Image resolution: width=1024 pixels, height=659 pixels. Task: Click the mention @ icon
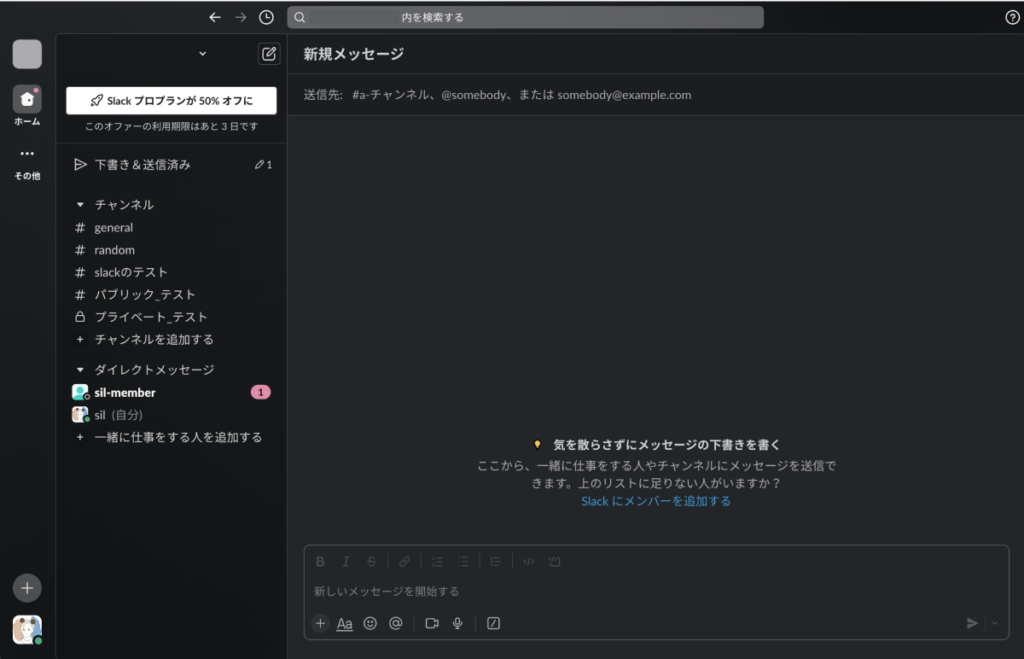tap(396, 623)
